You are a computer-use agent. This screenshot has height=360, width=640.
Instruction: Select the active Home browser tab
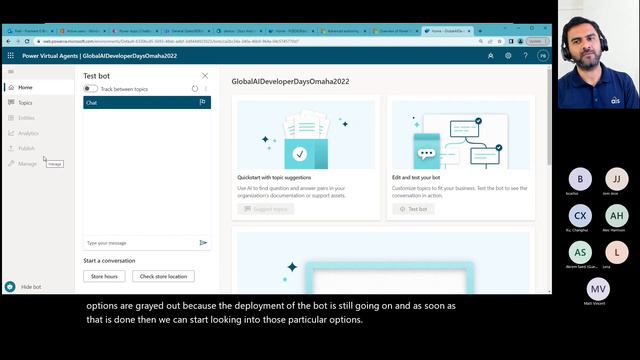448,31
